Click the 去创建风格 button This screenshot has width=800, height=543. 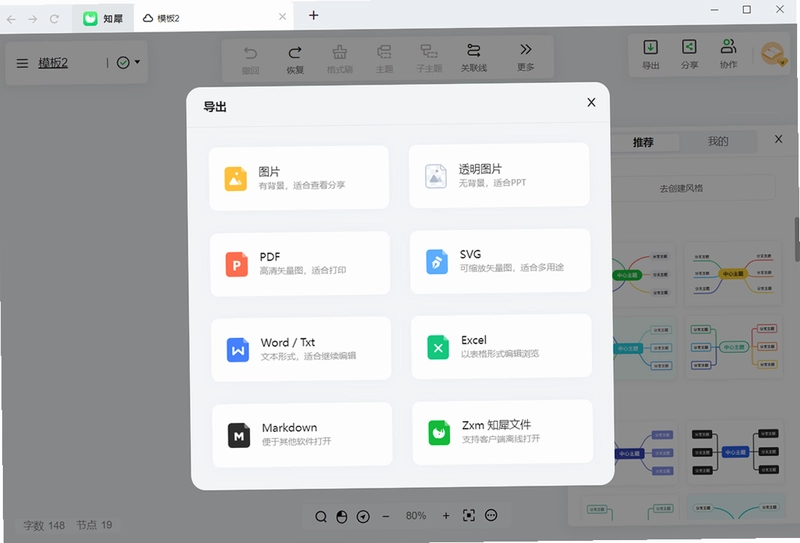pyautogui.click(x=682, y=188)
